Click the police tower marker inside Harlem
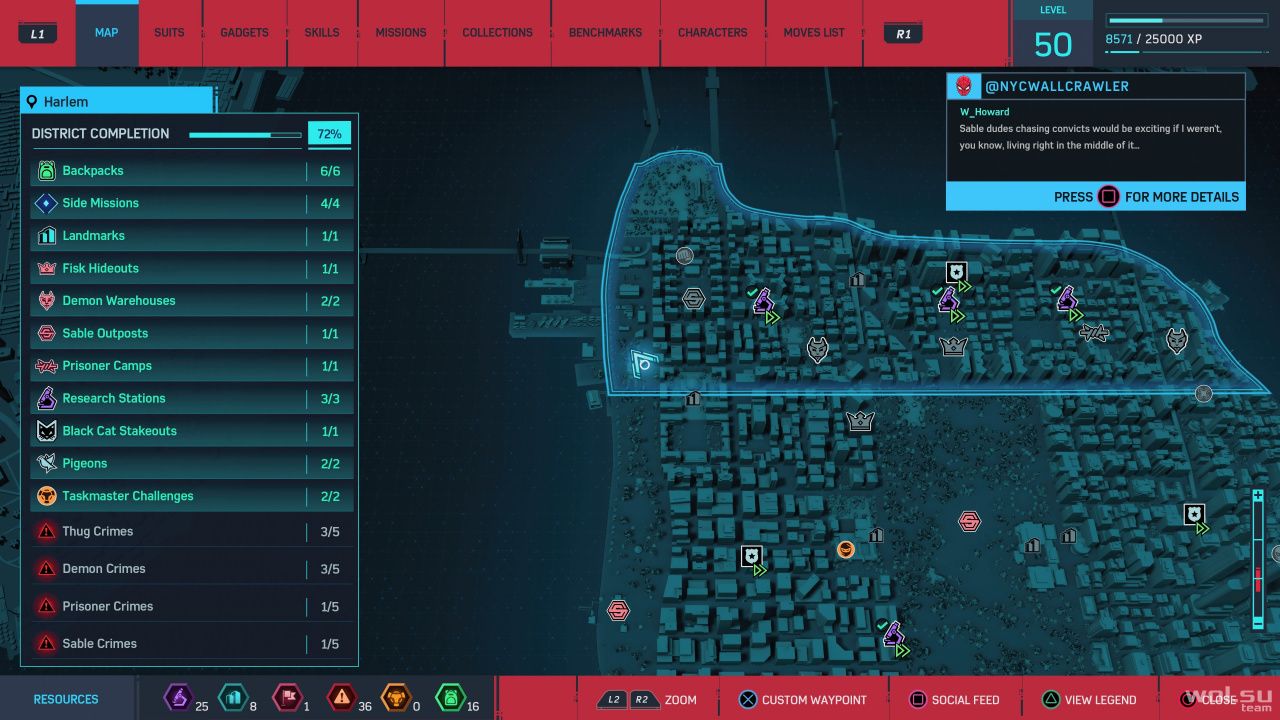 [957, 272]
